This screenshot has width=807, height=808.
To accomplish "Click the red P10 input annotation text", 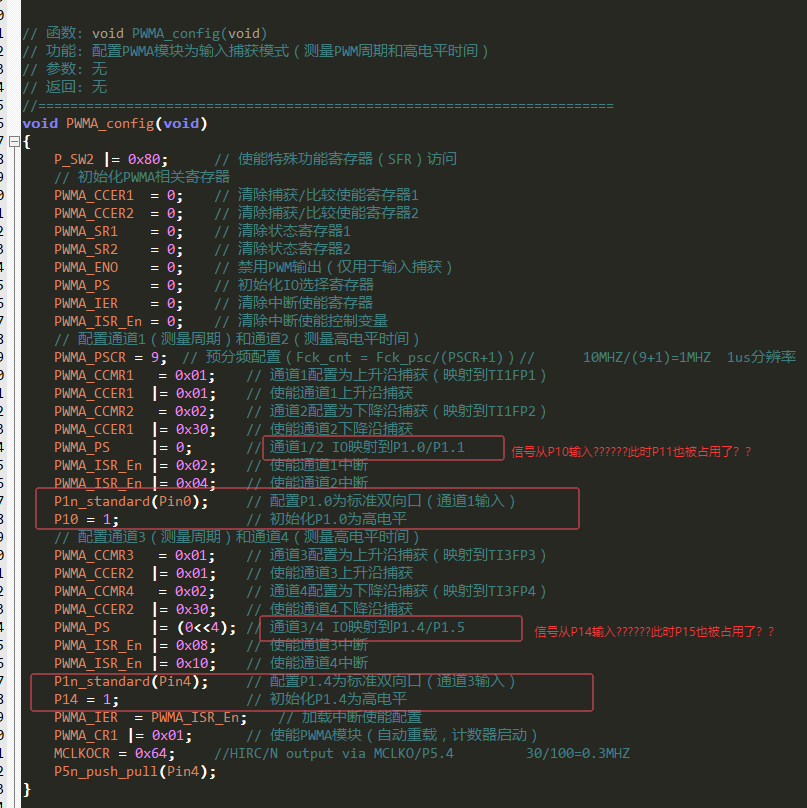I will [630, 451].
